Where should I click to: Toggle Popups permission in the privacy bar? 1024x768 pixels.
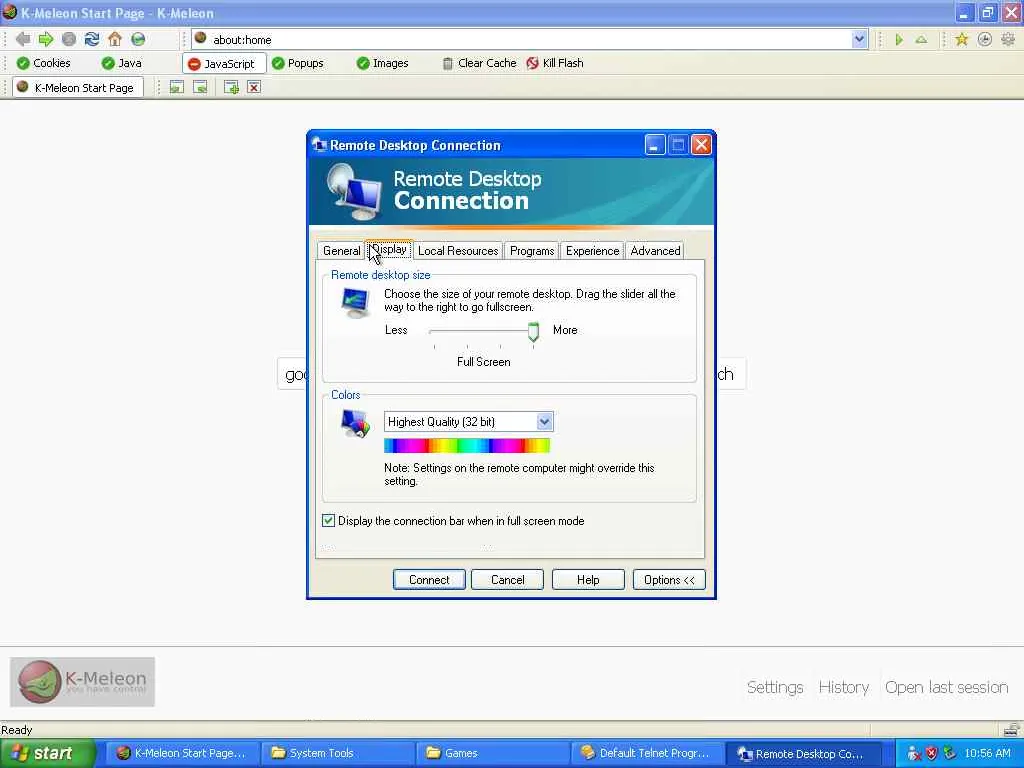coord(298,63)
